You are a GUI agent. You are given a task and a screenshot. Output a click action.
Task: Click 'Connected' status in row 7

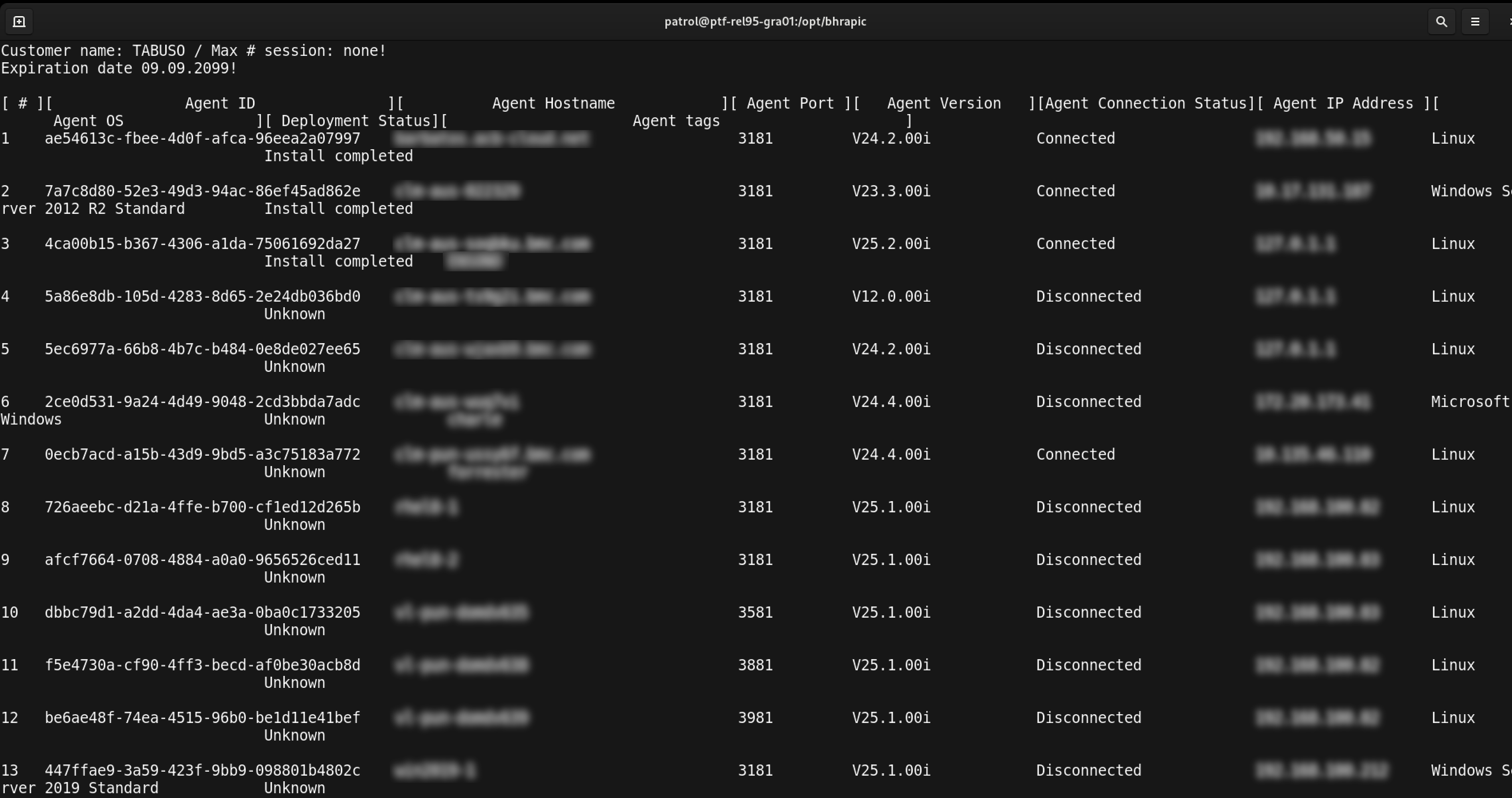[x=1075, y=454]
